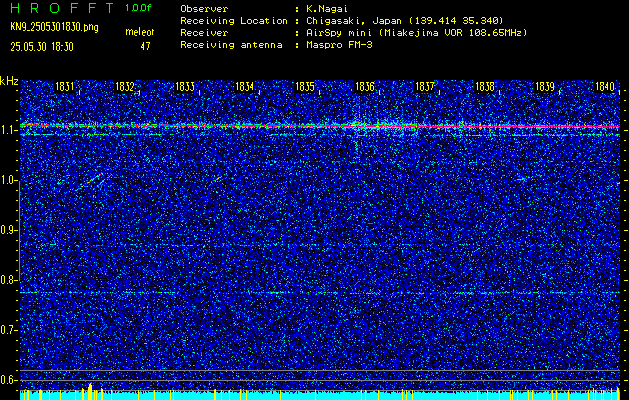
Task: Click the 0.8 frequency axis label
Action: (x=7, y=280)
